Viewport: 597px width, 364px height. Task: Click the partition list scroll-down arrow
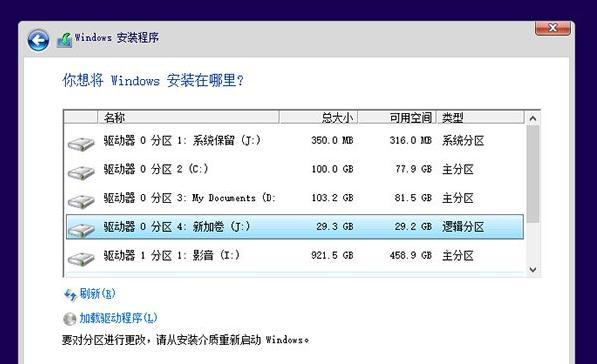(533, 270)
